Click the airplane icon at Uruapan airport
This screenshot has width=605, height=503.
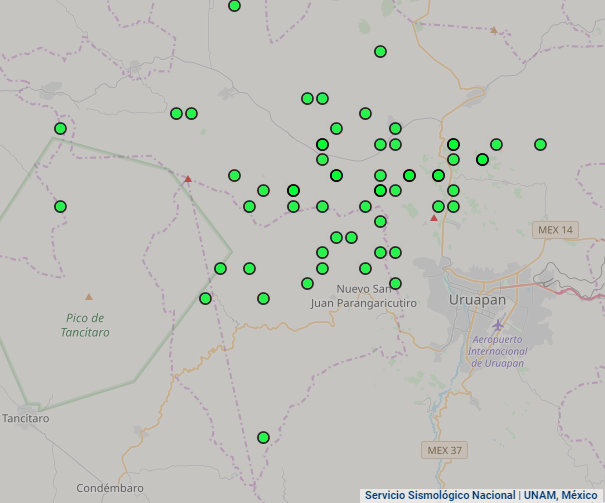pos(499,325)
